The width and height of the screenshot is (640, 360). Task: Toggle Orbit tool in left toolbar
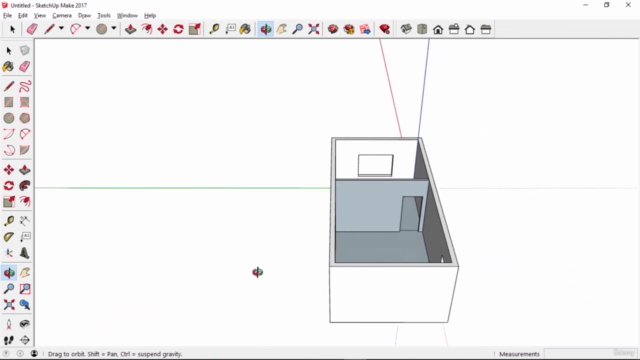pos(9,273)
